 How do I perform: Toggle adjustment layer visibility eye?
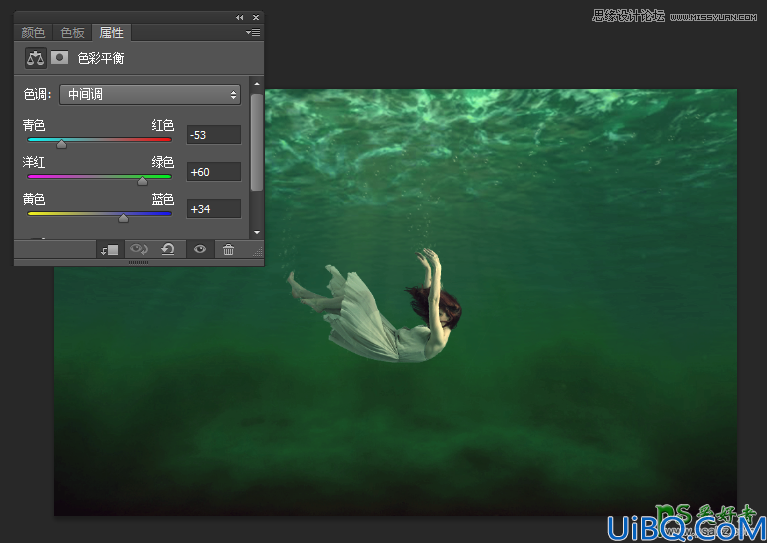click(x=200, y=249)
